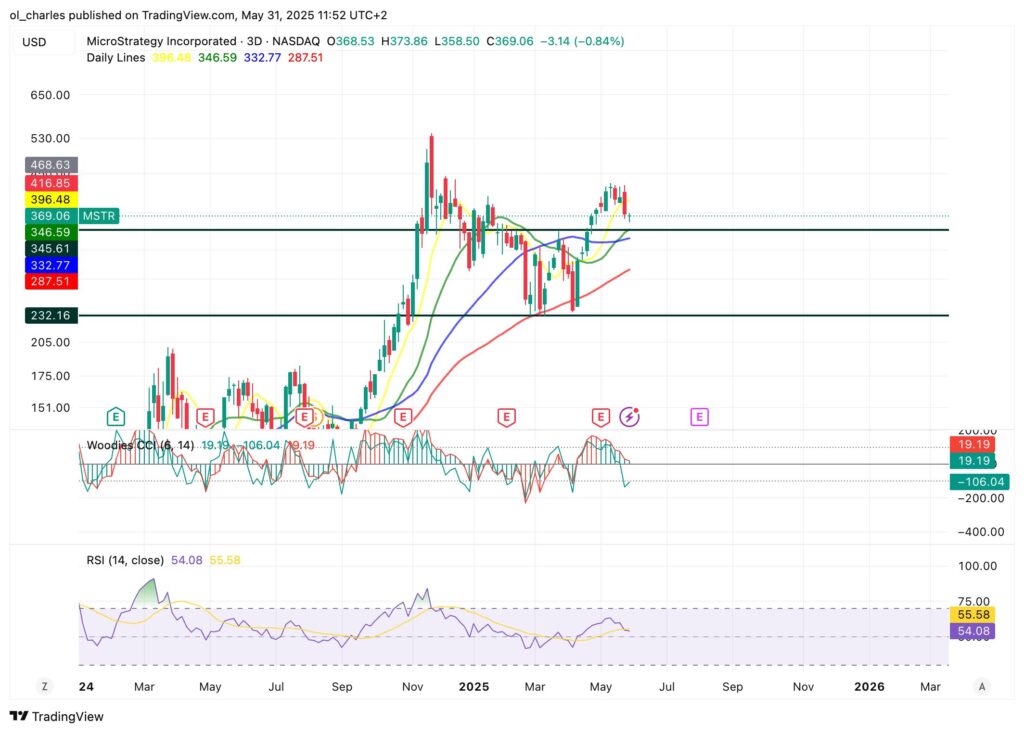Click the yellow 396.48 Daily Lines value
This screenshot has height=733, width=1024.
[171, 57]
